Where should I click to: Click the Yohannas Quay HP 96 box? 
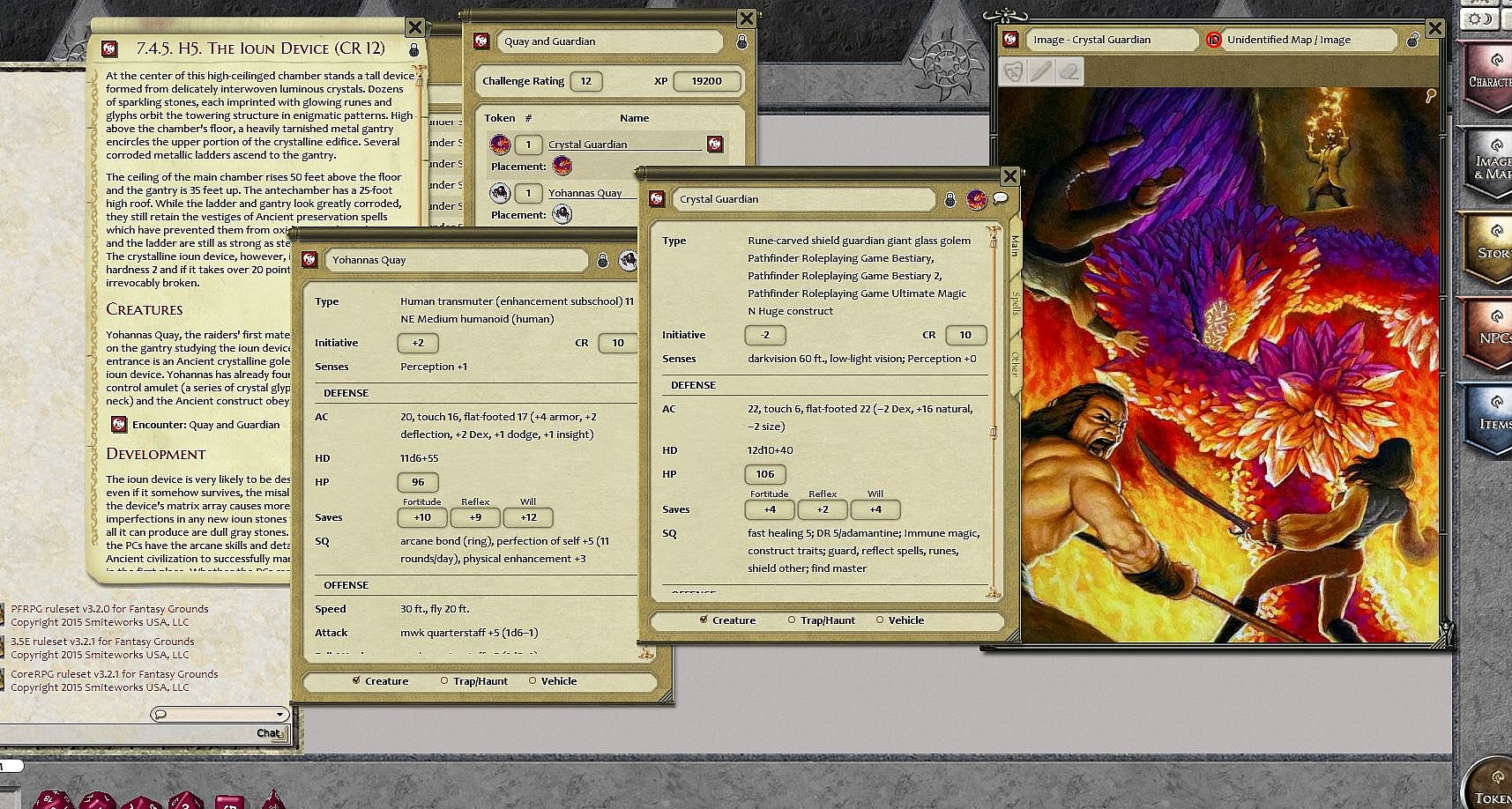[x=418, y=482]
